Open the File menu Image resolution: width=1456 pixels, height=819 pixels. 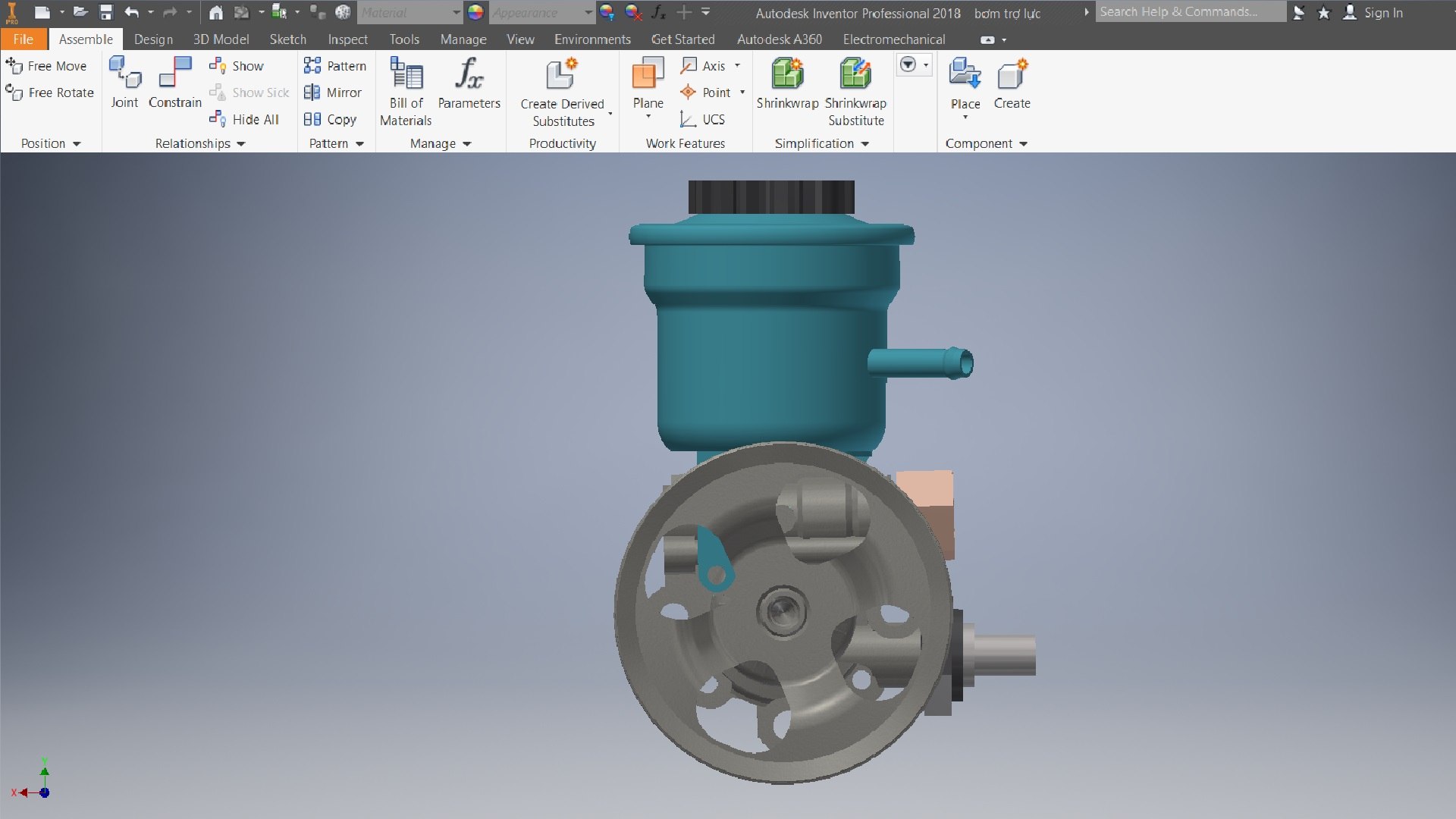click(24, 39)
